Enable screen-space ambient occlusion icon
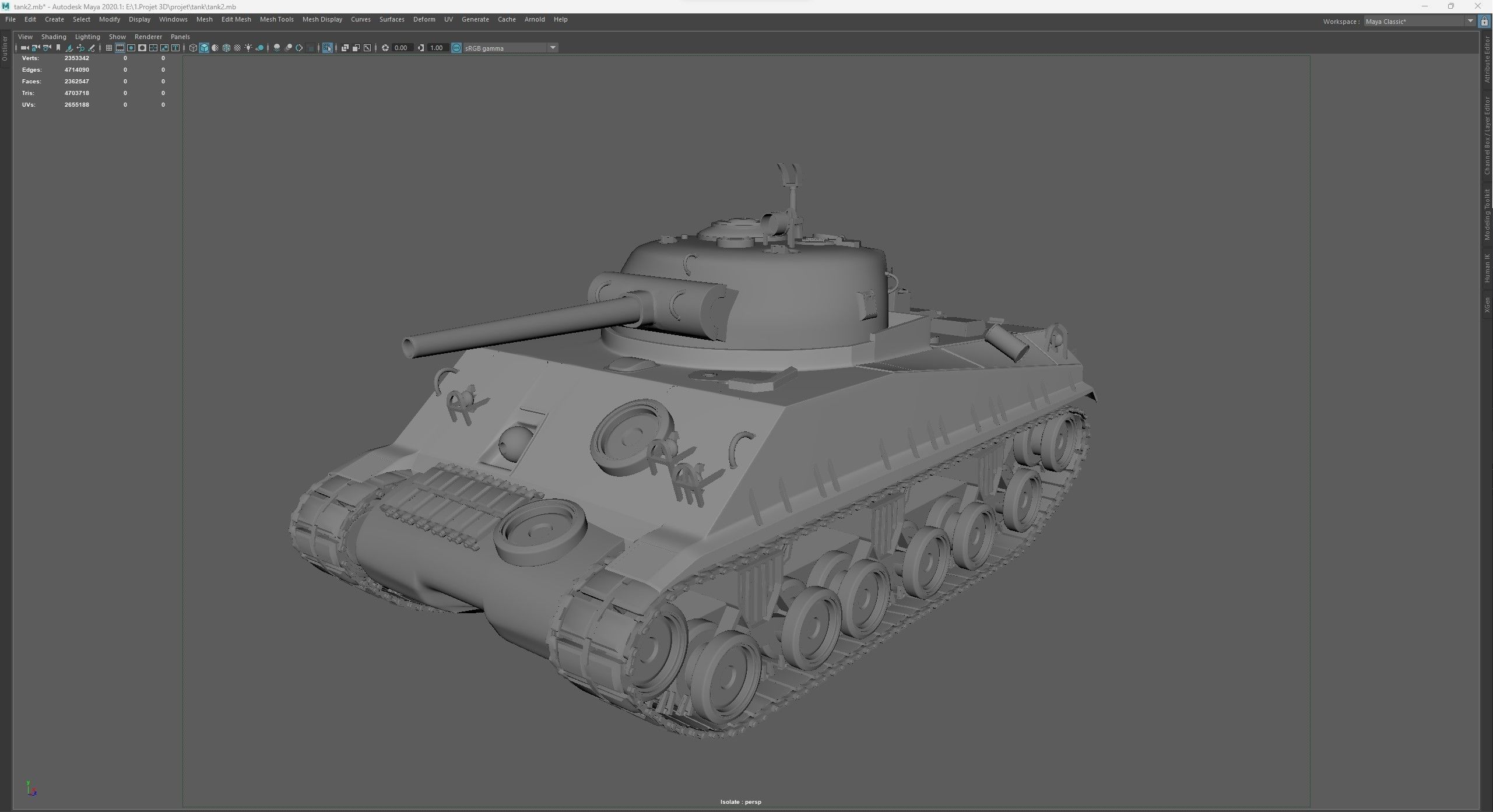Image resolution: width=1493 pixels, height=812 pixels. tap(289, 48)
